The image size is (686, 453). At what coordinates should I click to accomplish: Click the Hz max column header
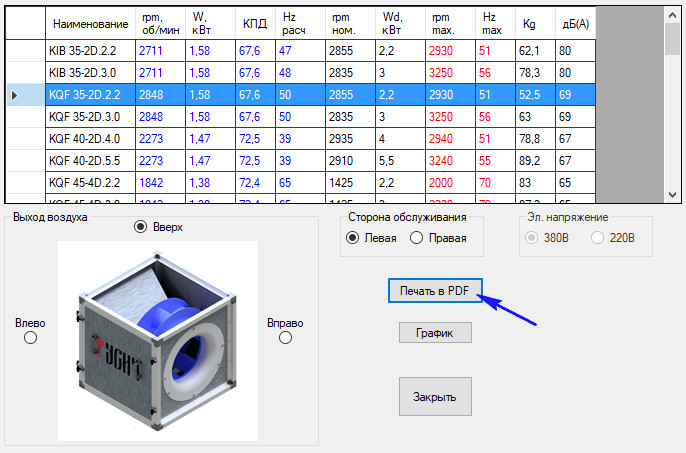click(x=495, y=24)
